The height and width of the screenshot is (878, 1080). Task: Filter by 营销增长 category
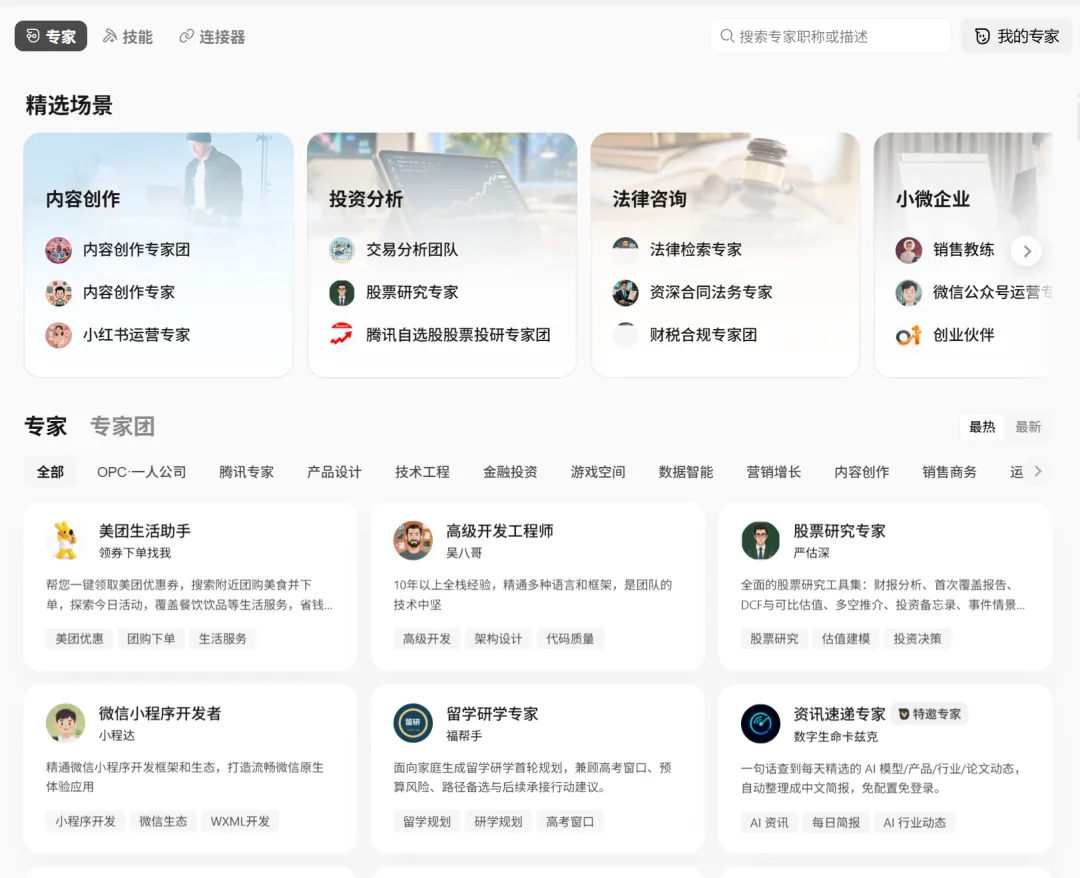click(x=774, y=472)
